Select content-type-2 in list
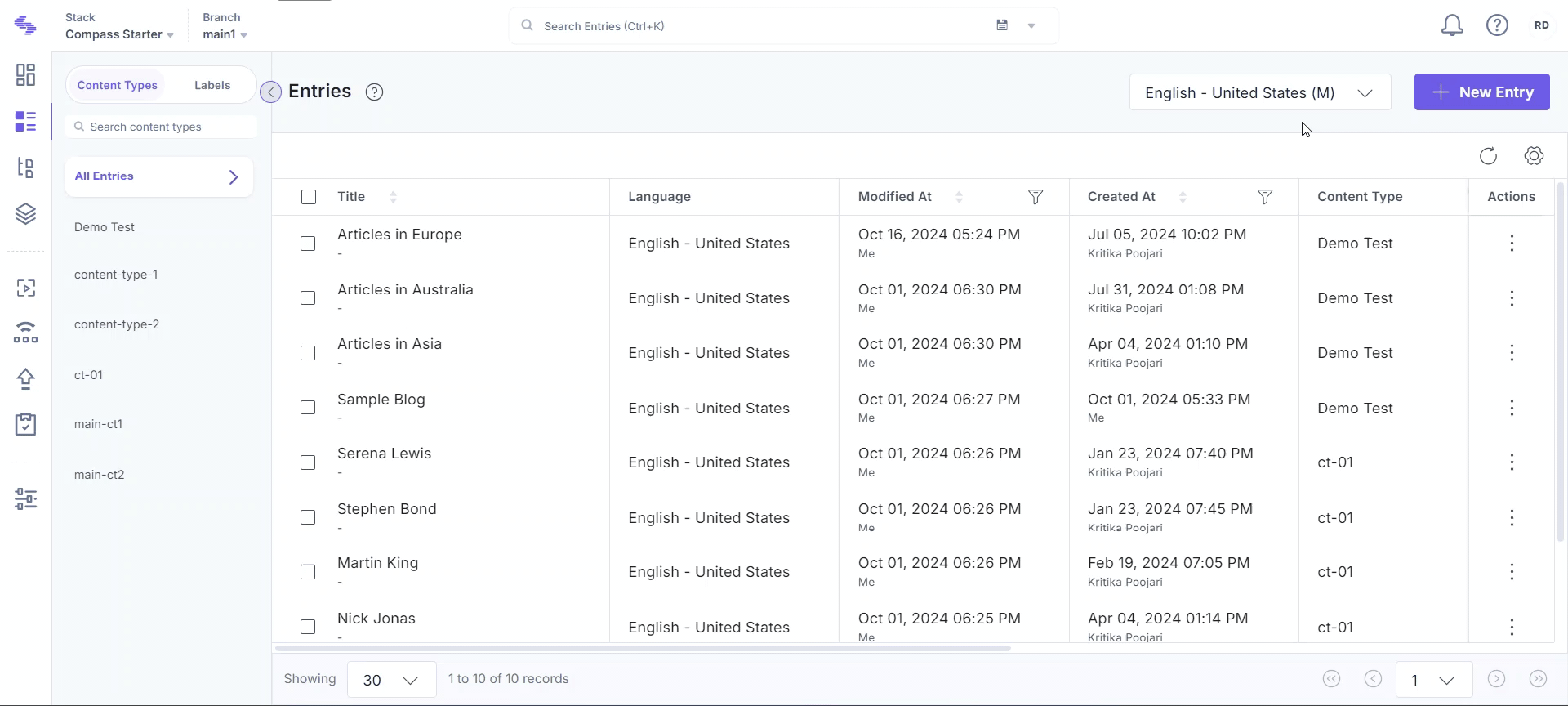Viewport: 1568px width, 706px height. click(x=117, y=324)
